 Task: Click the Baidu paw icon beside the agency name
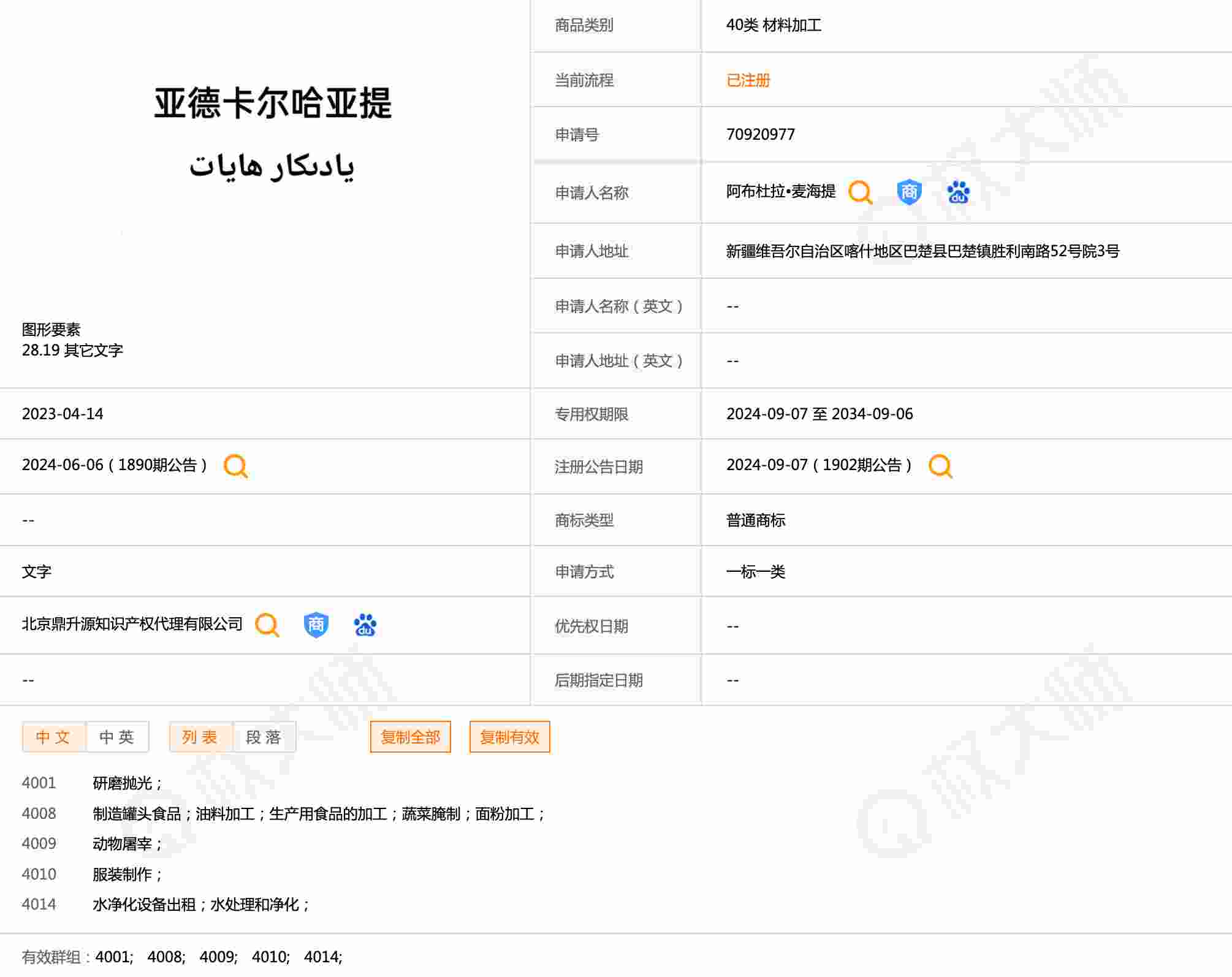click(365, 625)
